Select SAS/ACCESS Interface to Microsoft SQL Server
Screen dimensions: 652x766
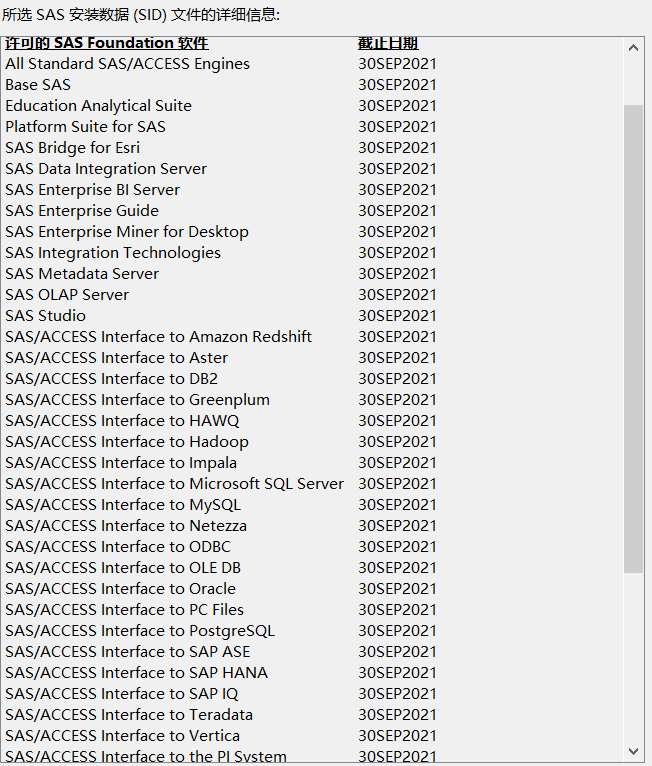174,484
